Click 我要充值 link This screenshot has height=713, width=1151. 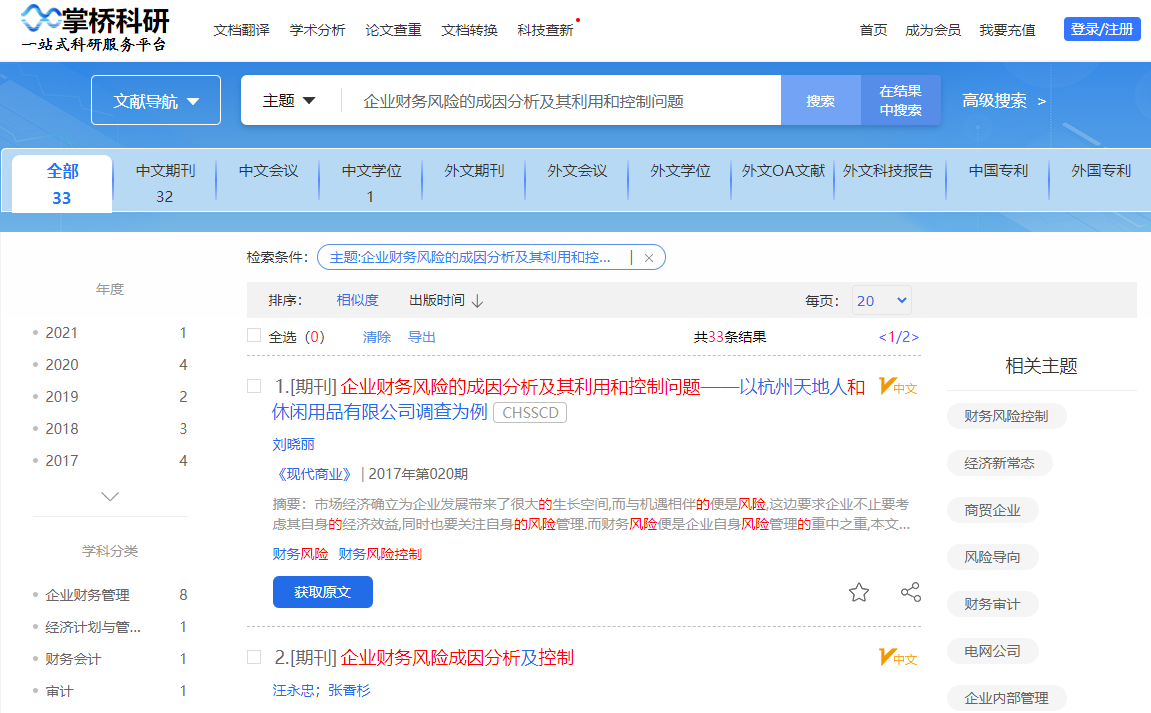pyautogui.click(x=1007, y=30)
